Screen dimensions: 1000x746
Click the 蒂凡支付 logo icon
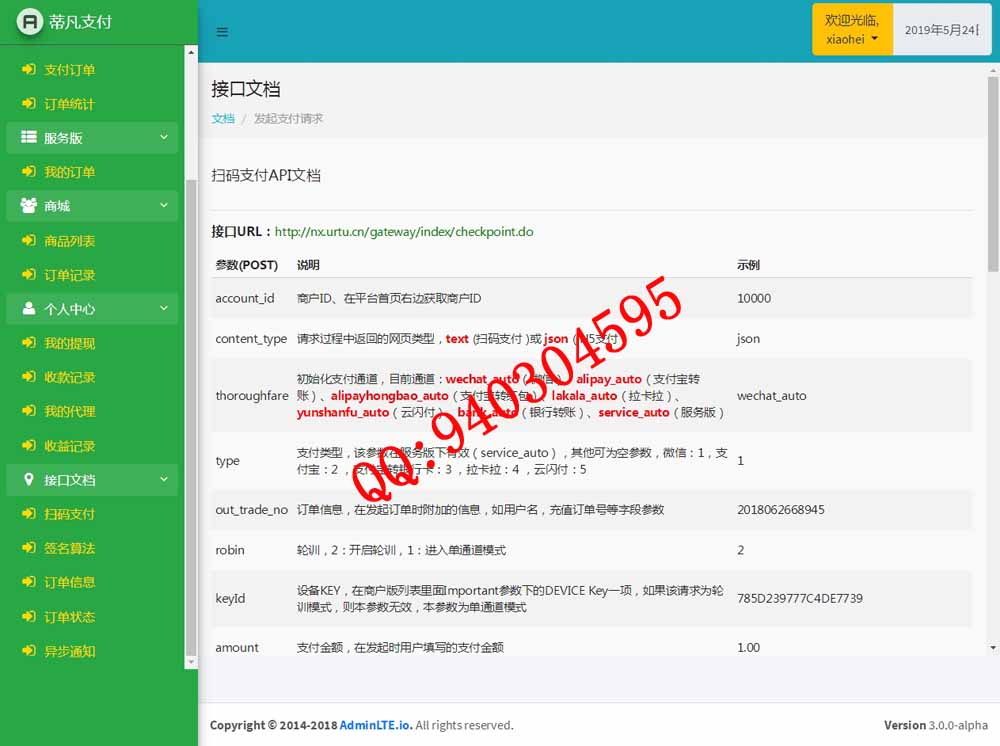coord(30,21)
